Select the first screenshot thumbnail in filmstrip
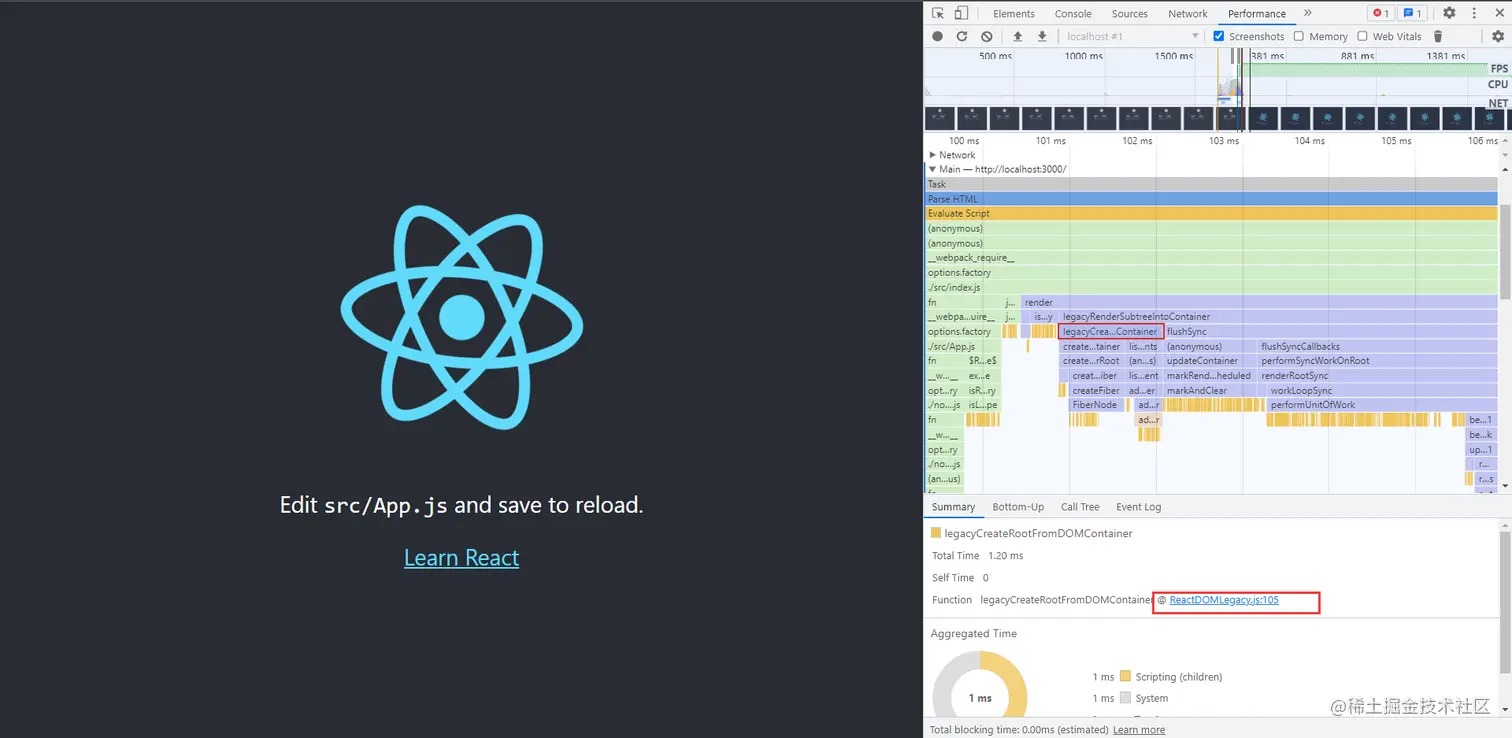Screen dimensions: 1512x738 pos(941,118)
